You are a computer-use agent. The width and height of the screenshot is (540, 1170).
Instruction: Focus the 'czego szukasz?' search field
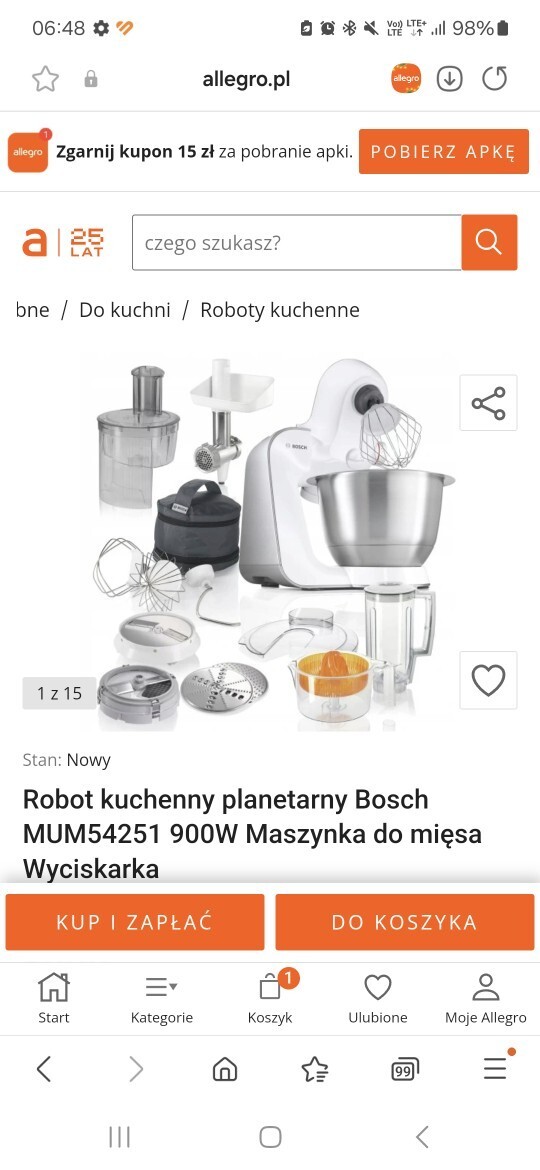coord(297,243)
